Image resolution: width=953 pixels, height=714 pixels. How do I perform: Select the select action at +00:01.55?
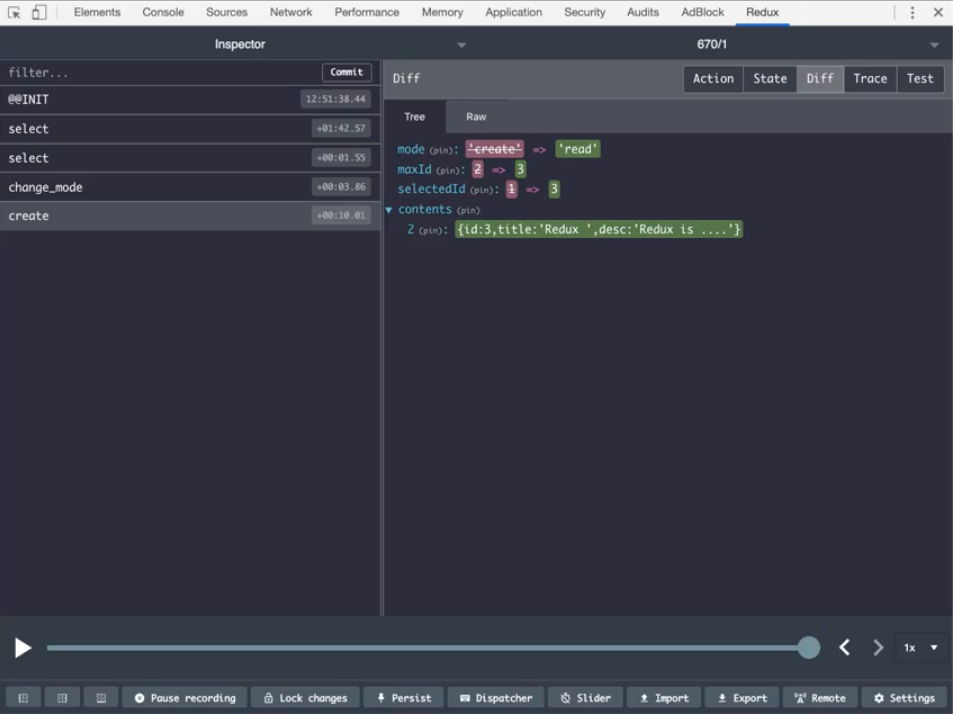(x=190, y=157)
